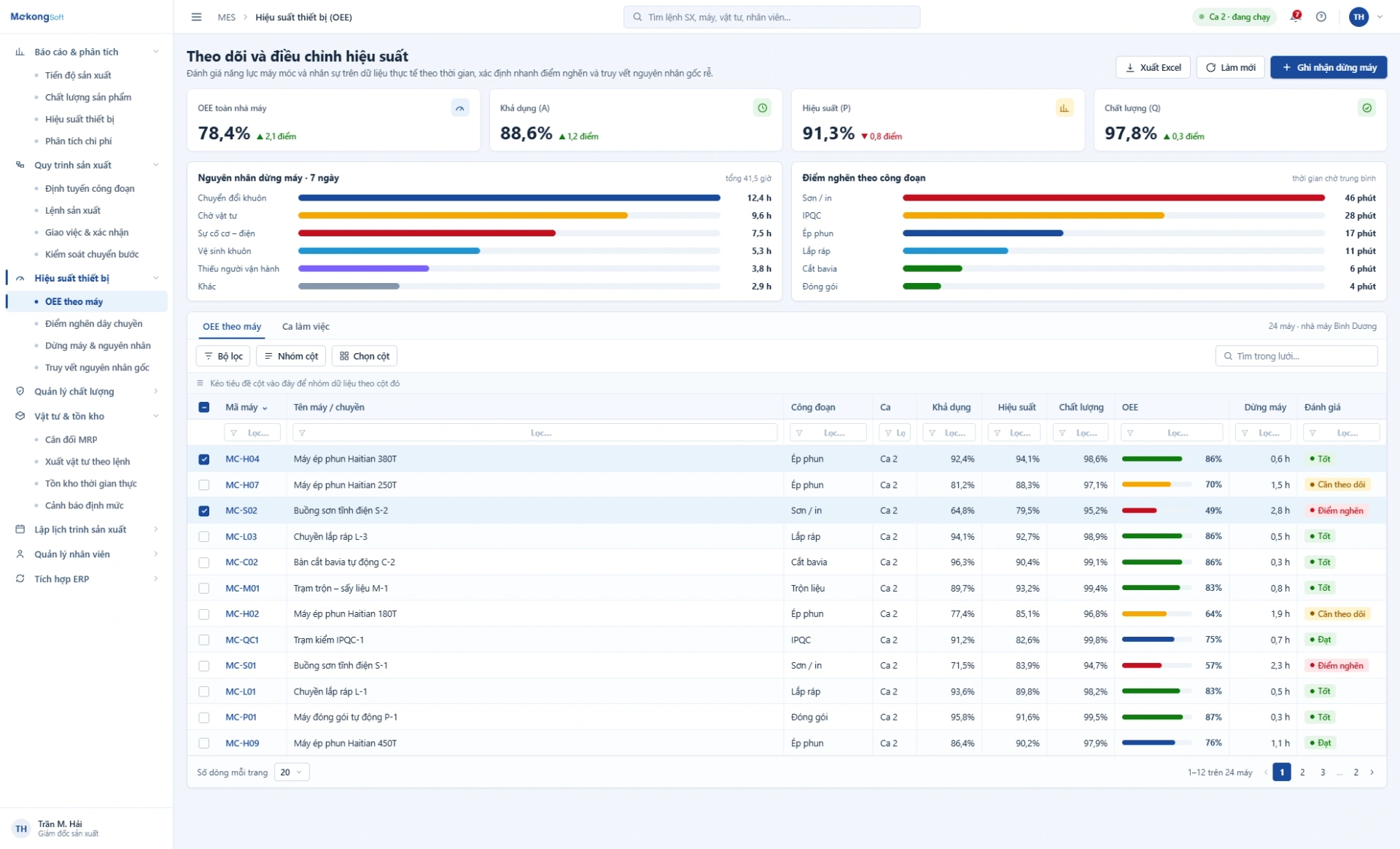
Task: Check the MC-C02 row checkbox
Action: pos(204,562)
